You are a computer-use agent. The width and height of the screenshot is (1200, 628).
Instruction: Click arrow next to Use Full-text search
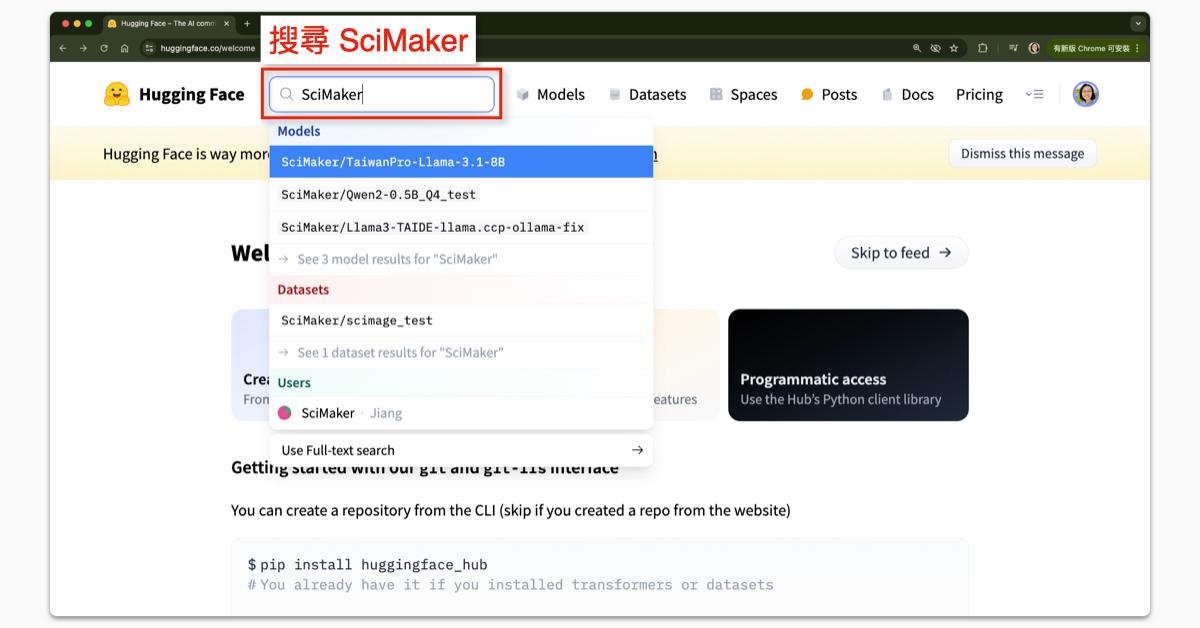637,450
